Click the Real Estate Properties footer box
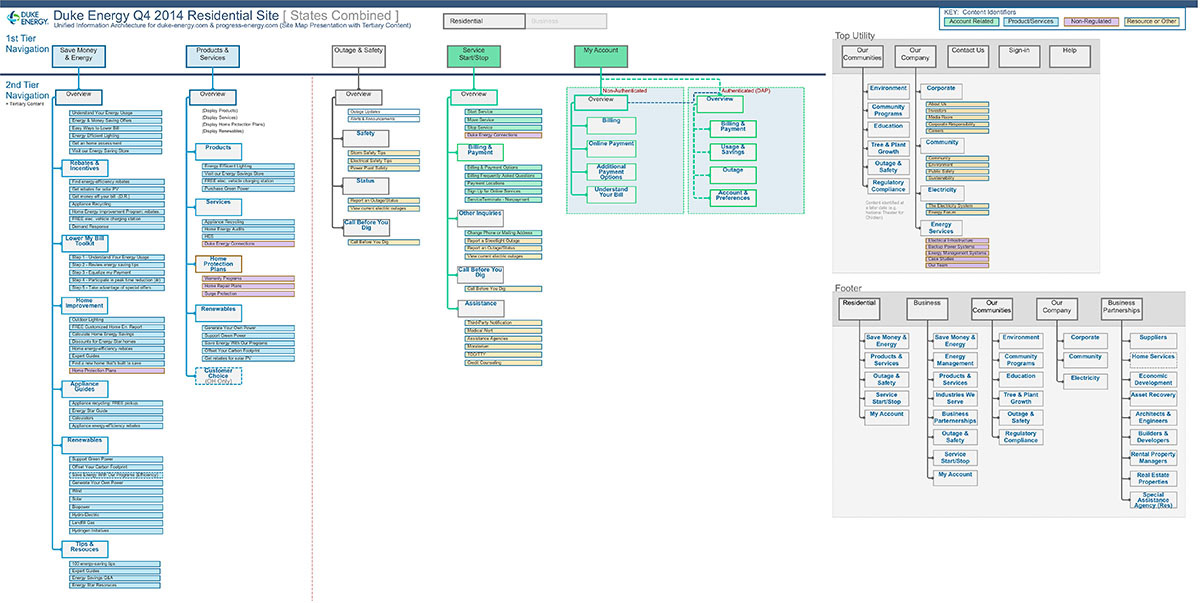 click(x=1153, y=478)
